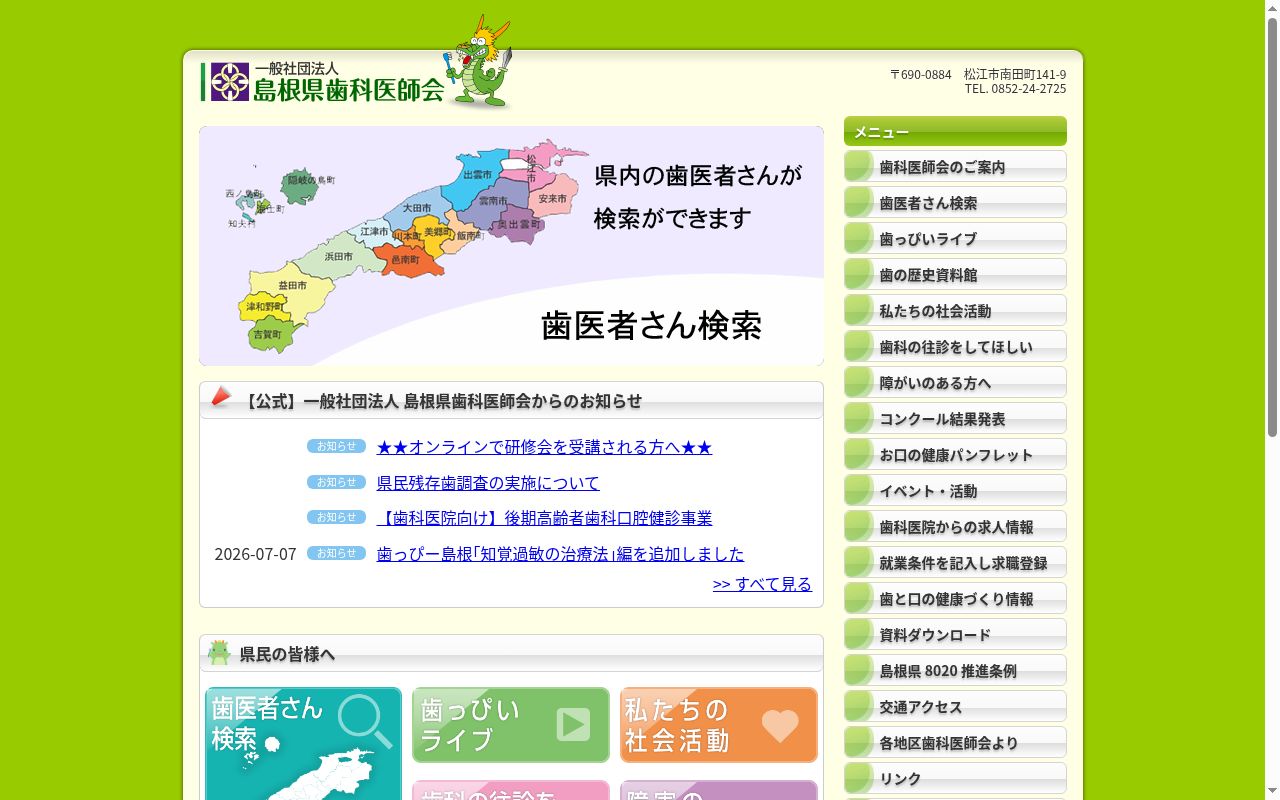Click the magnifier icon on 歯医者さん検索 tile
Screen dimensions: 1280x800
[x=365, y=721]
